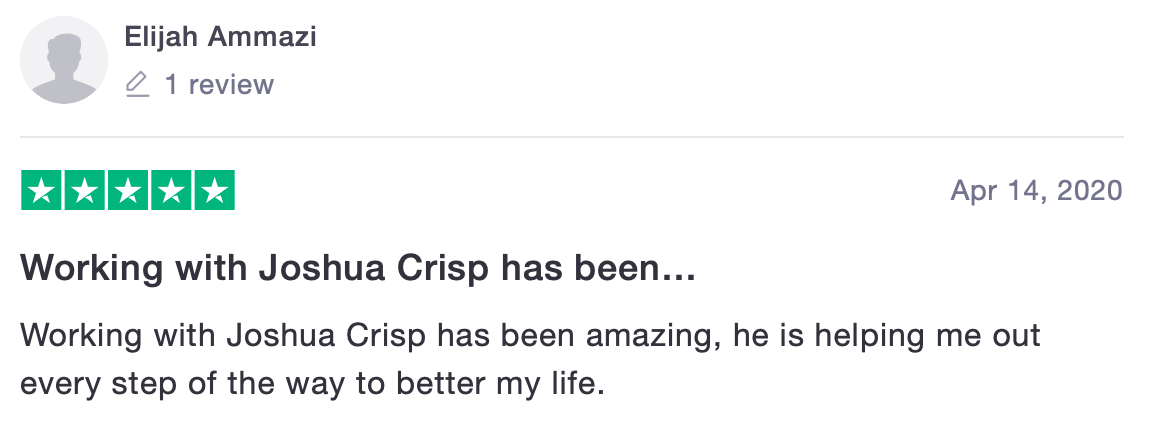Click the pencil icon beside review count

click(x=137, y=85)
